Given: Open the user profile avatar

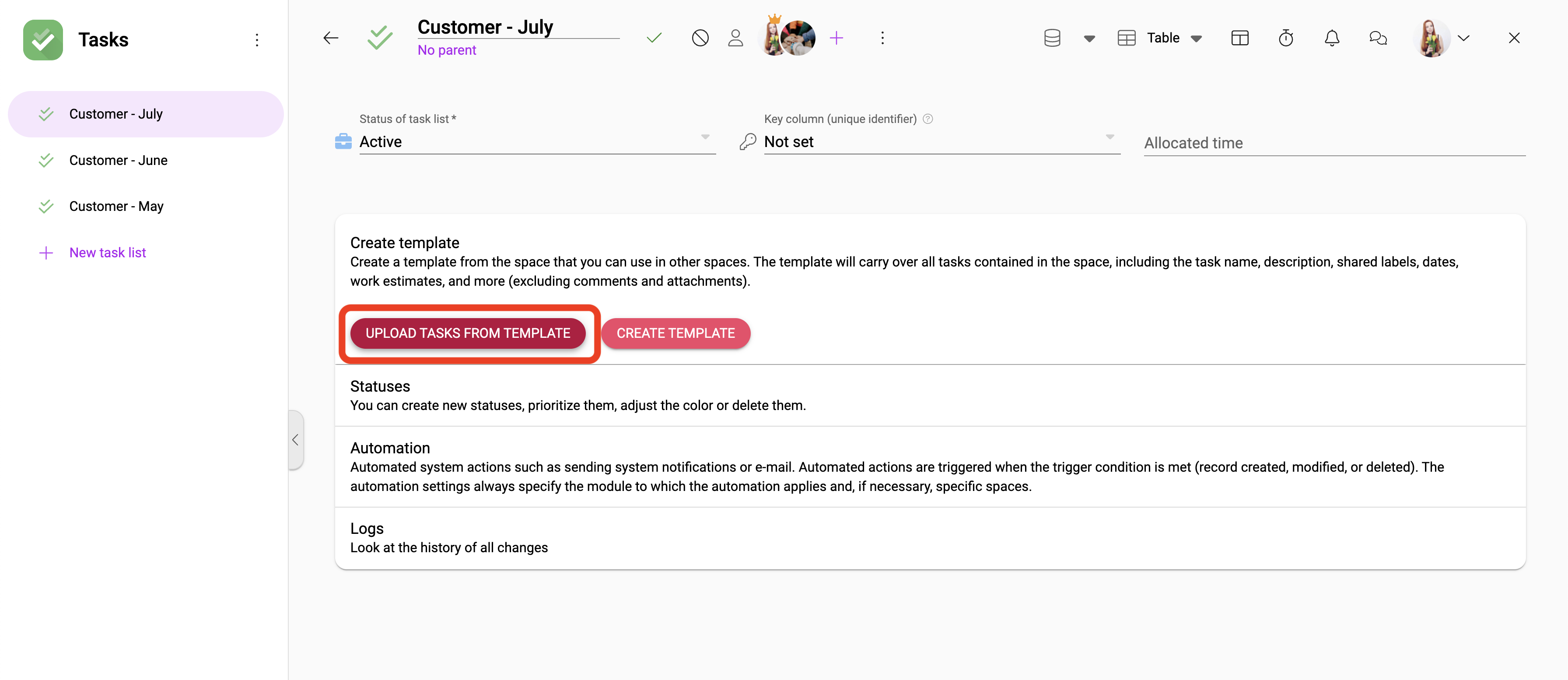Looking at the screenshot, I should [1431, 38].
